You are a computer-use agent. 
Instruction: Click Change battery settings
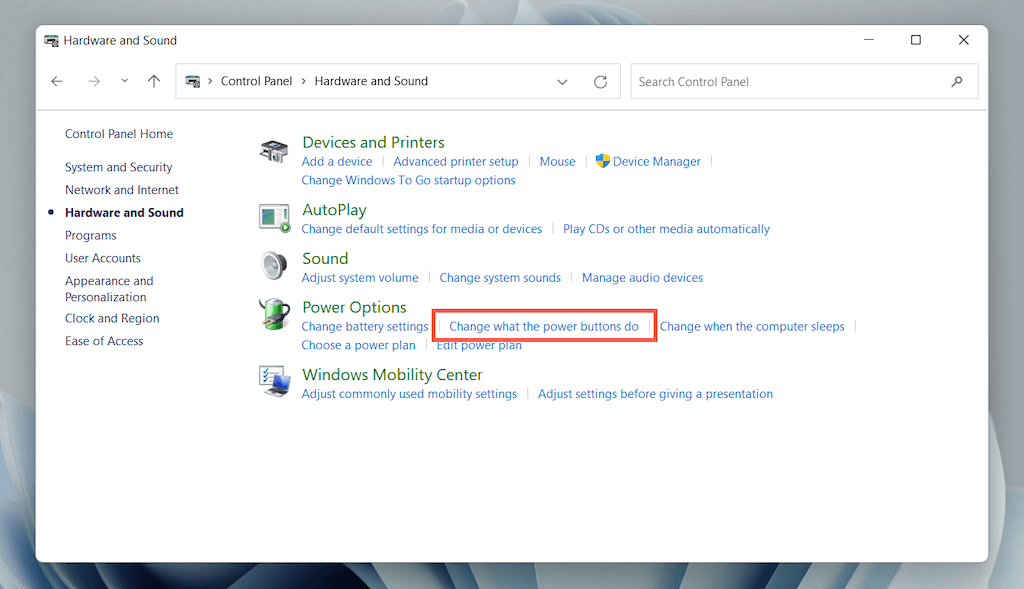pos(364,326)
